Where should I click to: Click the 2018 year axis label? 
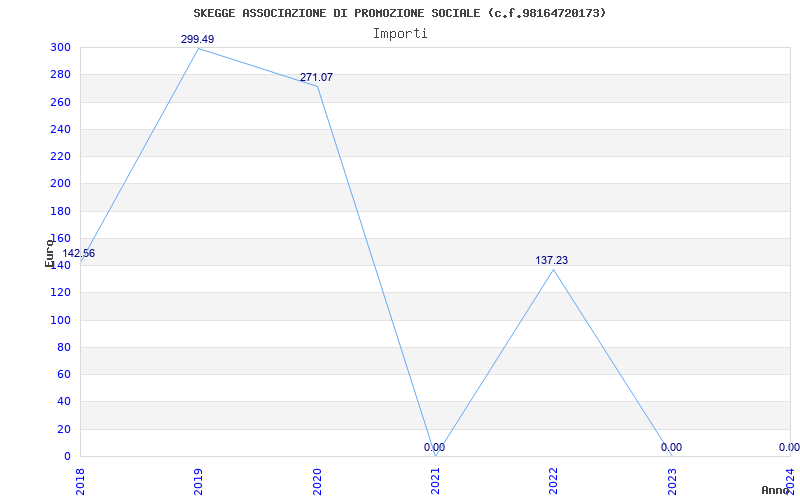(x=80, y=481)
